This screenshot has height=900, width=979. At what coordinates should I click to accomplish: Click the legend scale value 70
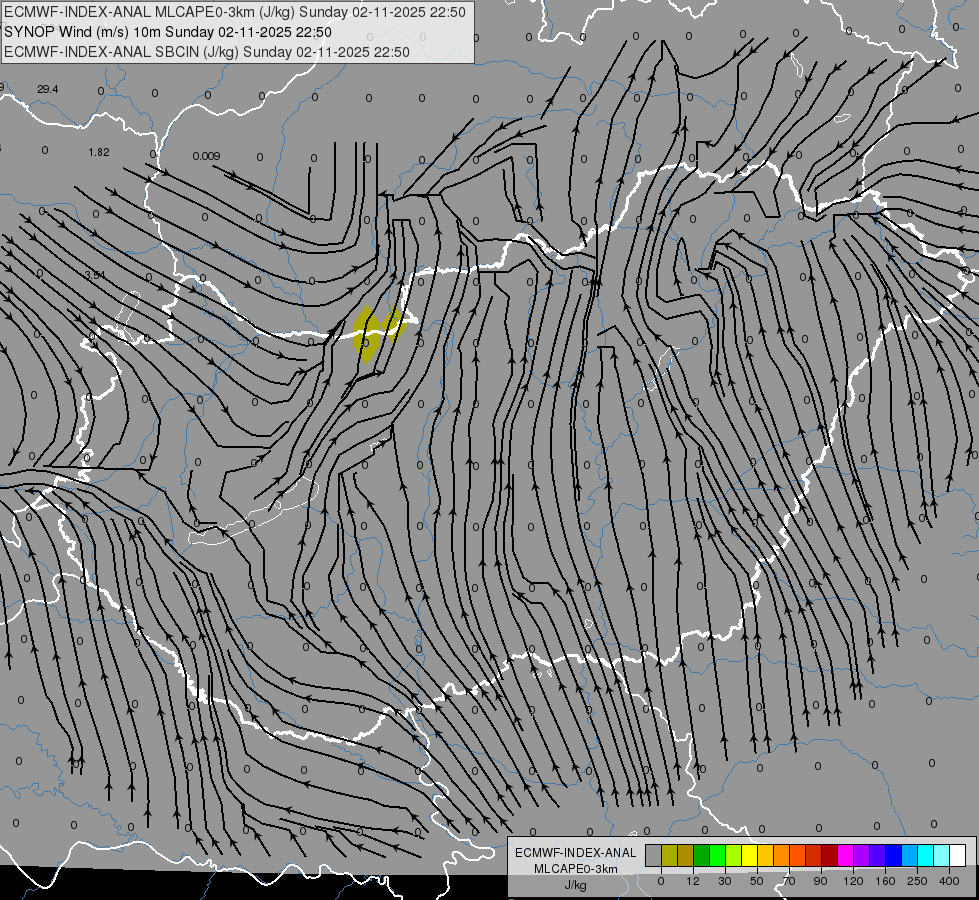(x=789, y=881)
